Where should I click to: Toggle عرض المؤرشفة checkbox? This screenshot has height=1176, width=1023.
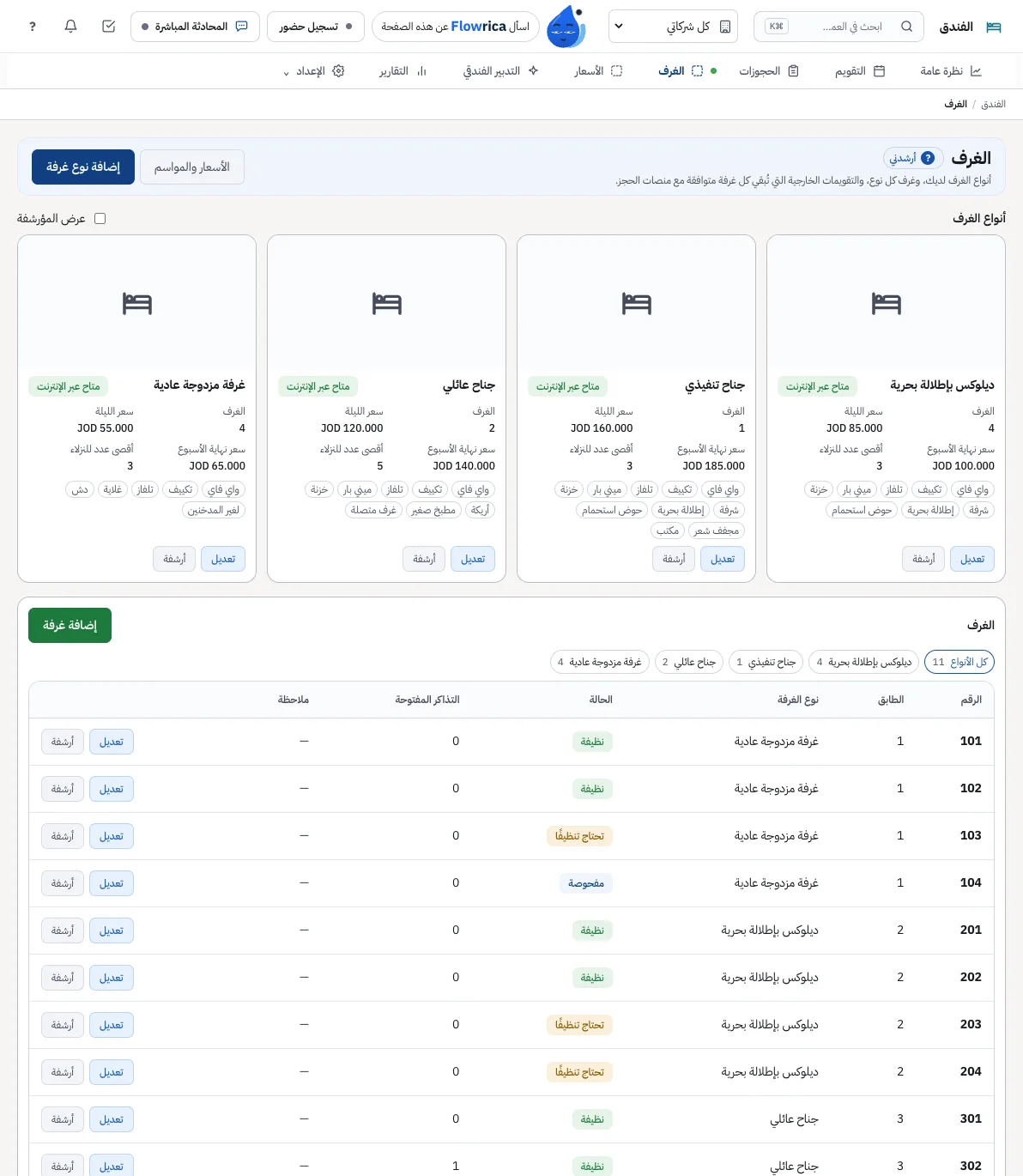click(x=100, y=219)
